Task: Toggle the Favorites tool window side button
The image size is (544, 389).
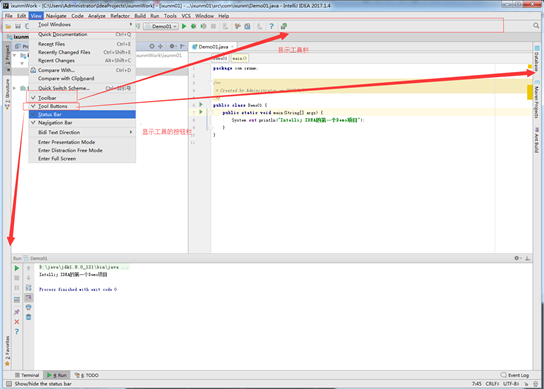Action: pyautogui.click(x=7, y=351)
